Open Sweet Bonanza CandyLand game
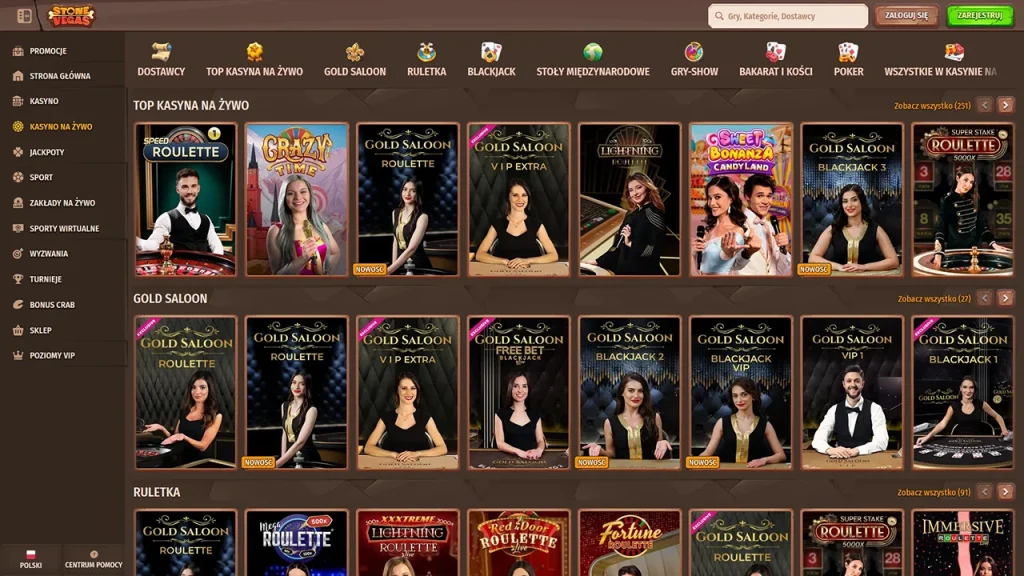This screenshot has height=576, width=1024. (x=741, y=199)
